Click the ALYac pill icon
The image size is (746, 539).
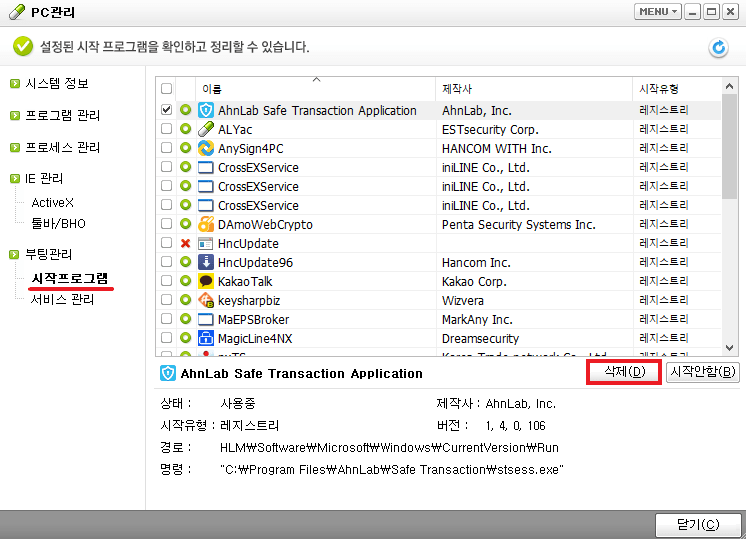[x=206, y=129]
